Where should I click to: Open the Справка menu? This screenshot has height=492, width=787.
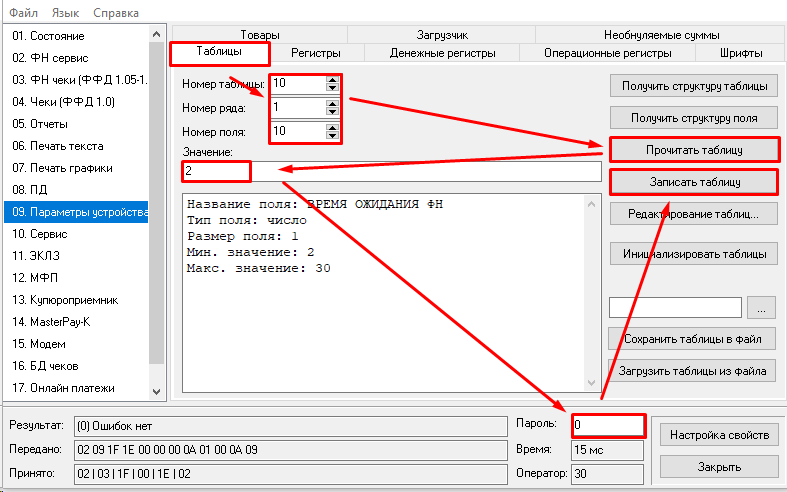pos(116,13)
